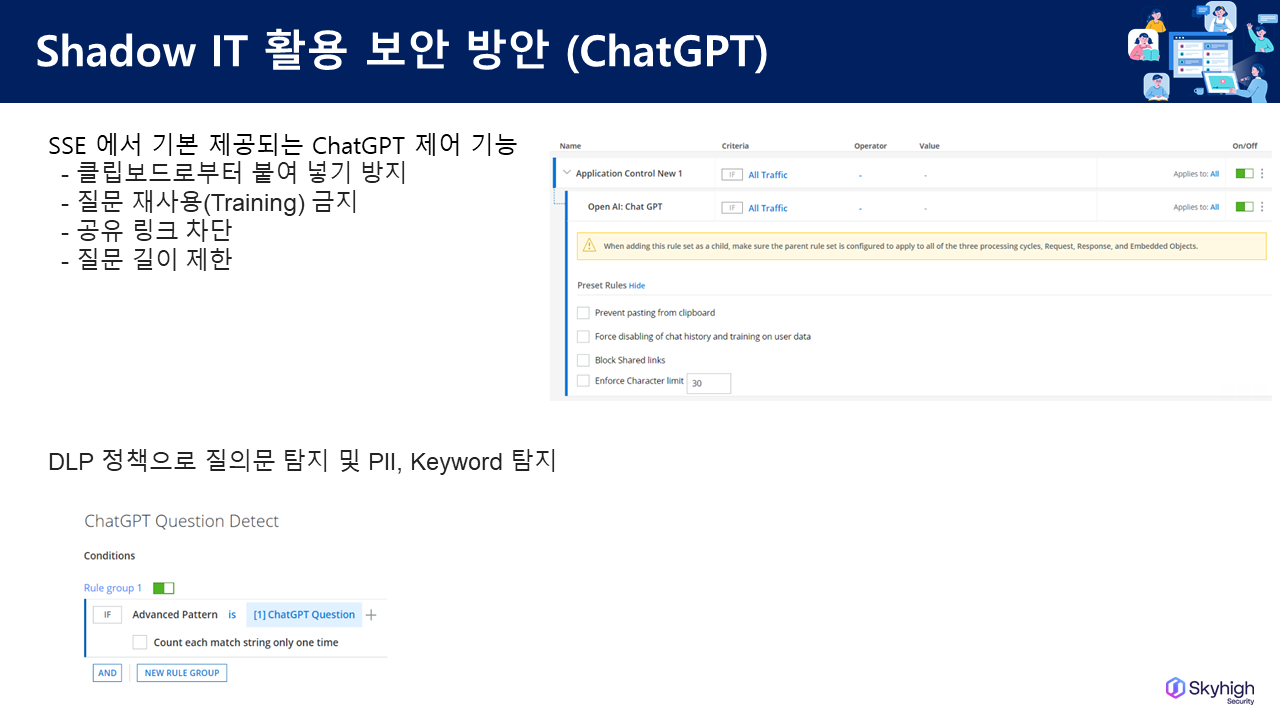
Task: Click the Skyhigh Security logo
Action: click(x=1210, y=690)
